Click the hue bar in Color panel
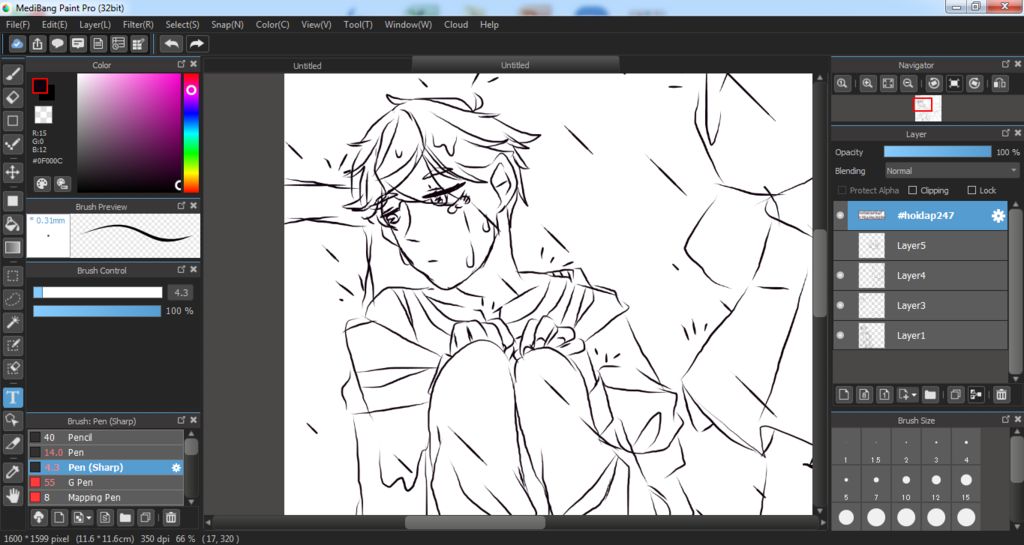The width and height of the screenshot is (1024, 545). tap(191, 133)
